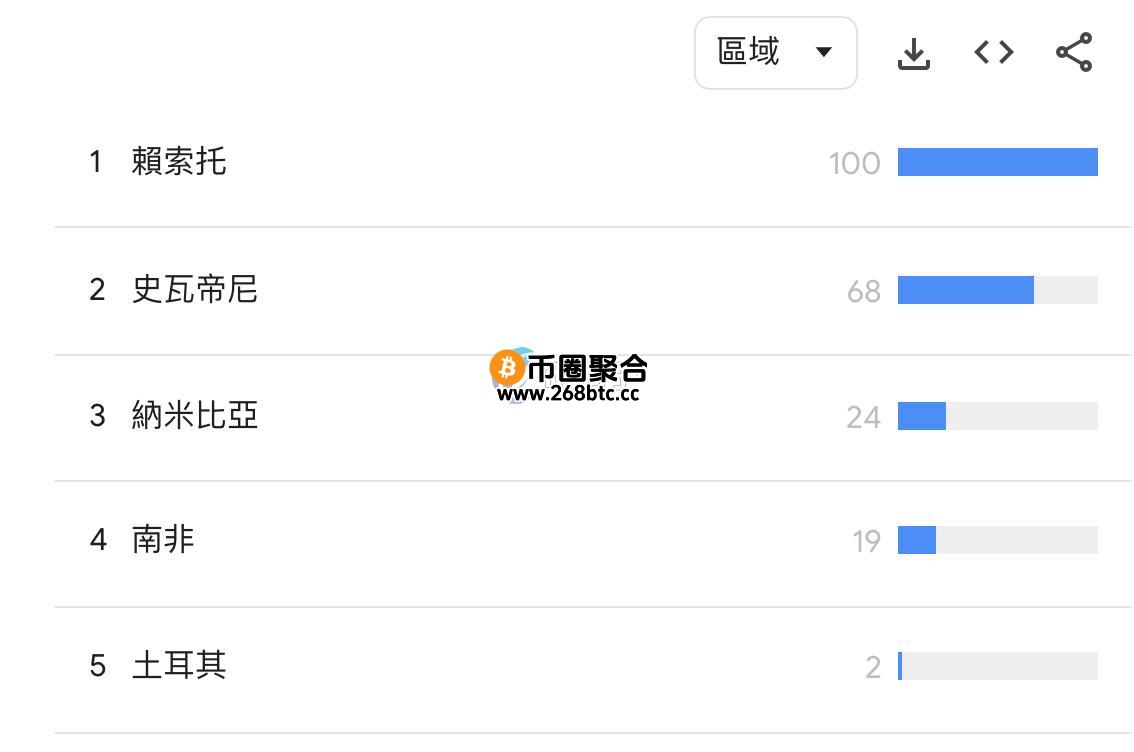This screenshot has height=752, width=1134.
Task: Open the 區域 dropdown
Action: click(x=775, y=53)
